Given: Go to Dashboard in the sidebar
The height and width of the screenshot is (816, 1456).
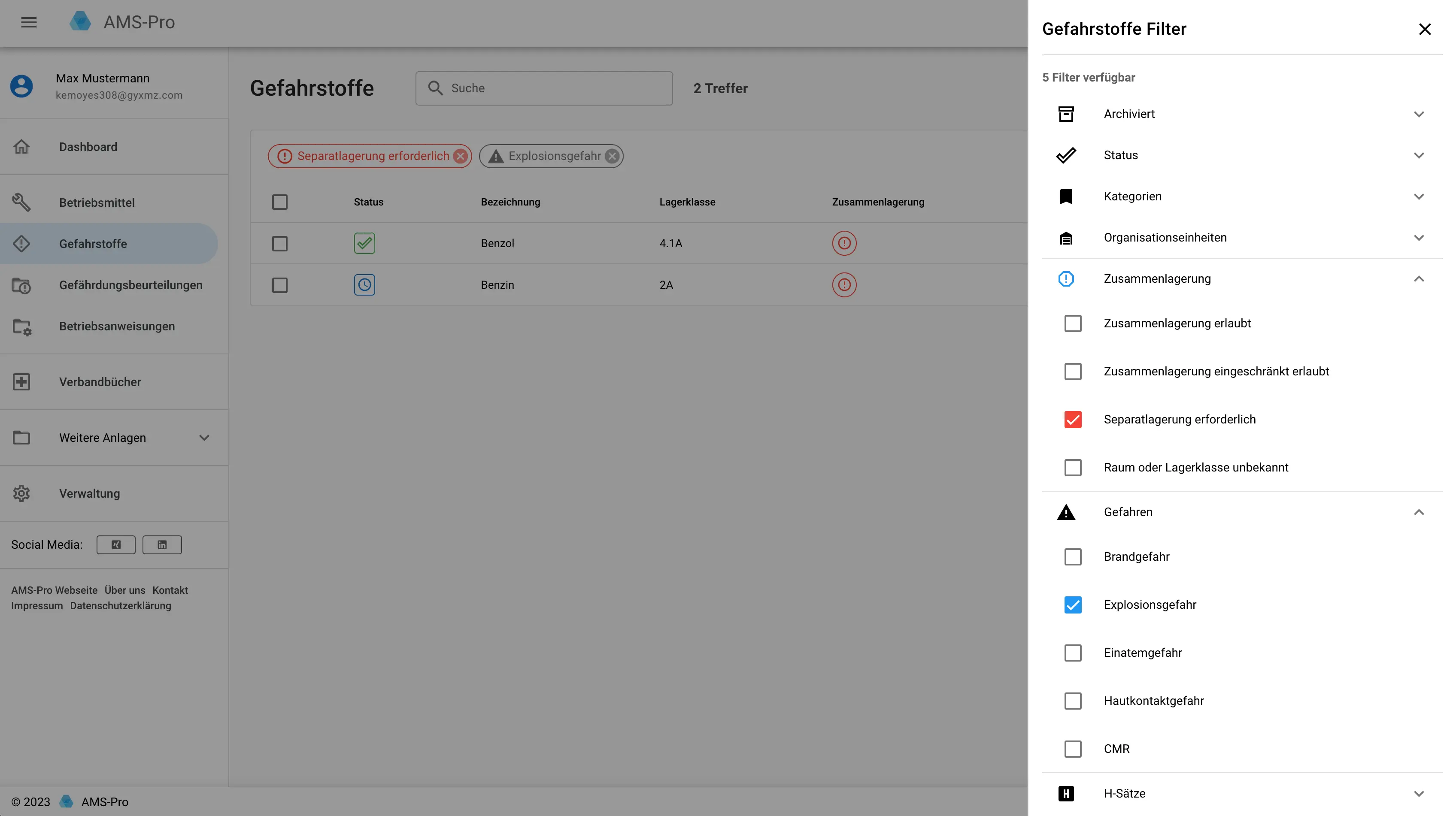Looking at the screenshot, I should [88, 147].
